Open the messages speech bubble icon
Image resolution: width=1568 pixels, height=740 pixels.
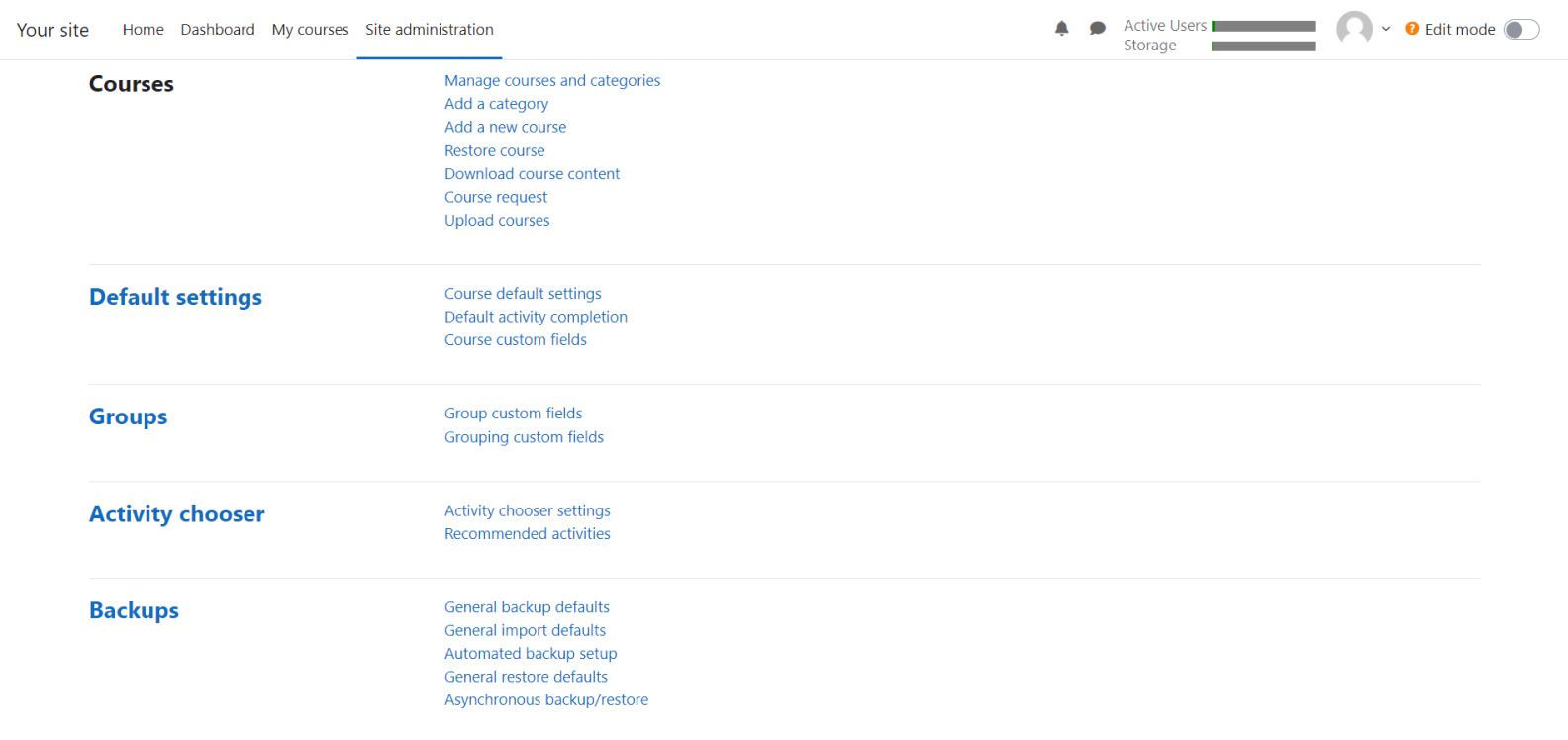click(1097, 29)
